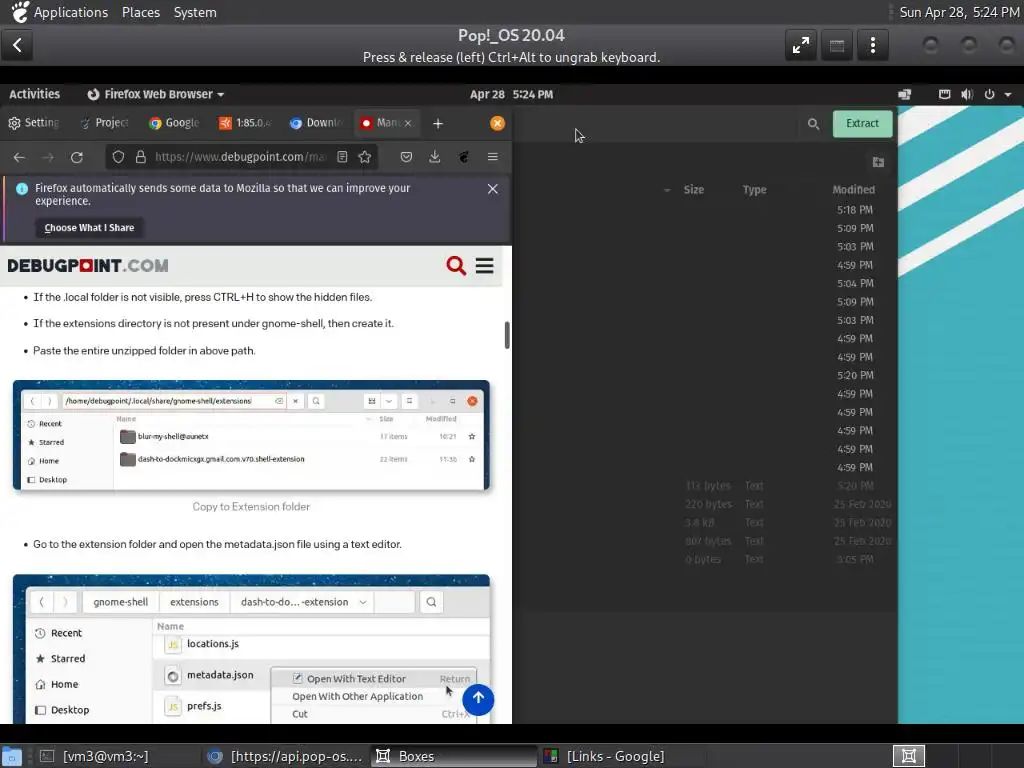This screenshot has width=1024, height=768.
Task: Open the Boxes three-dot menu
Action: 872,45
